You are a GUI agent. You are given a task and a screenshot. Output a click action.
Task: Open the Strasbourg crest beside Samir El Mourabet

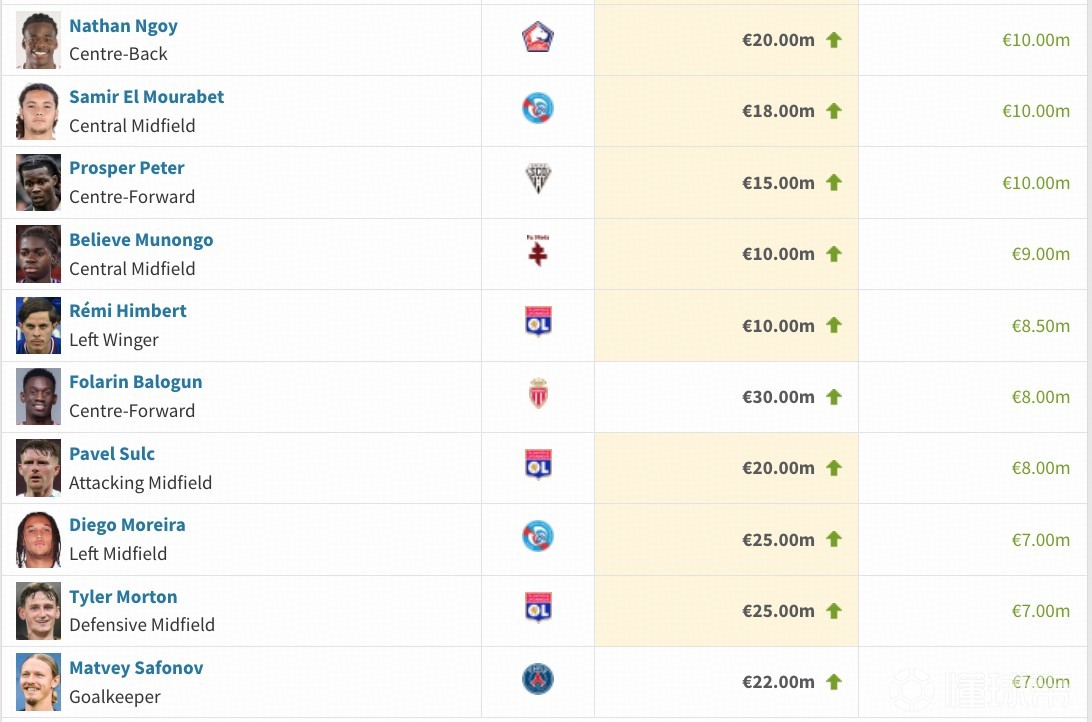pyautogui.click(x=538, y=109)
